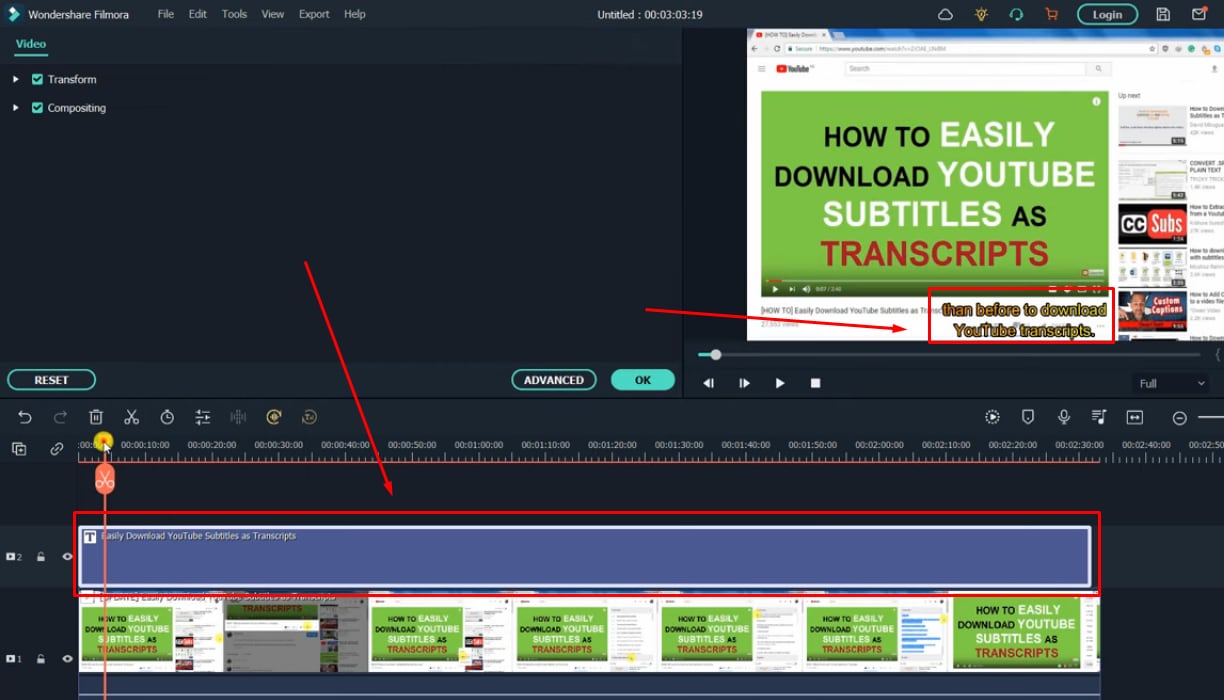The image size is (1224, 700).
Task: Click the 00:01:00:00 mark on timeline ruler
Action: tap(478, 445)
